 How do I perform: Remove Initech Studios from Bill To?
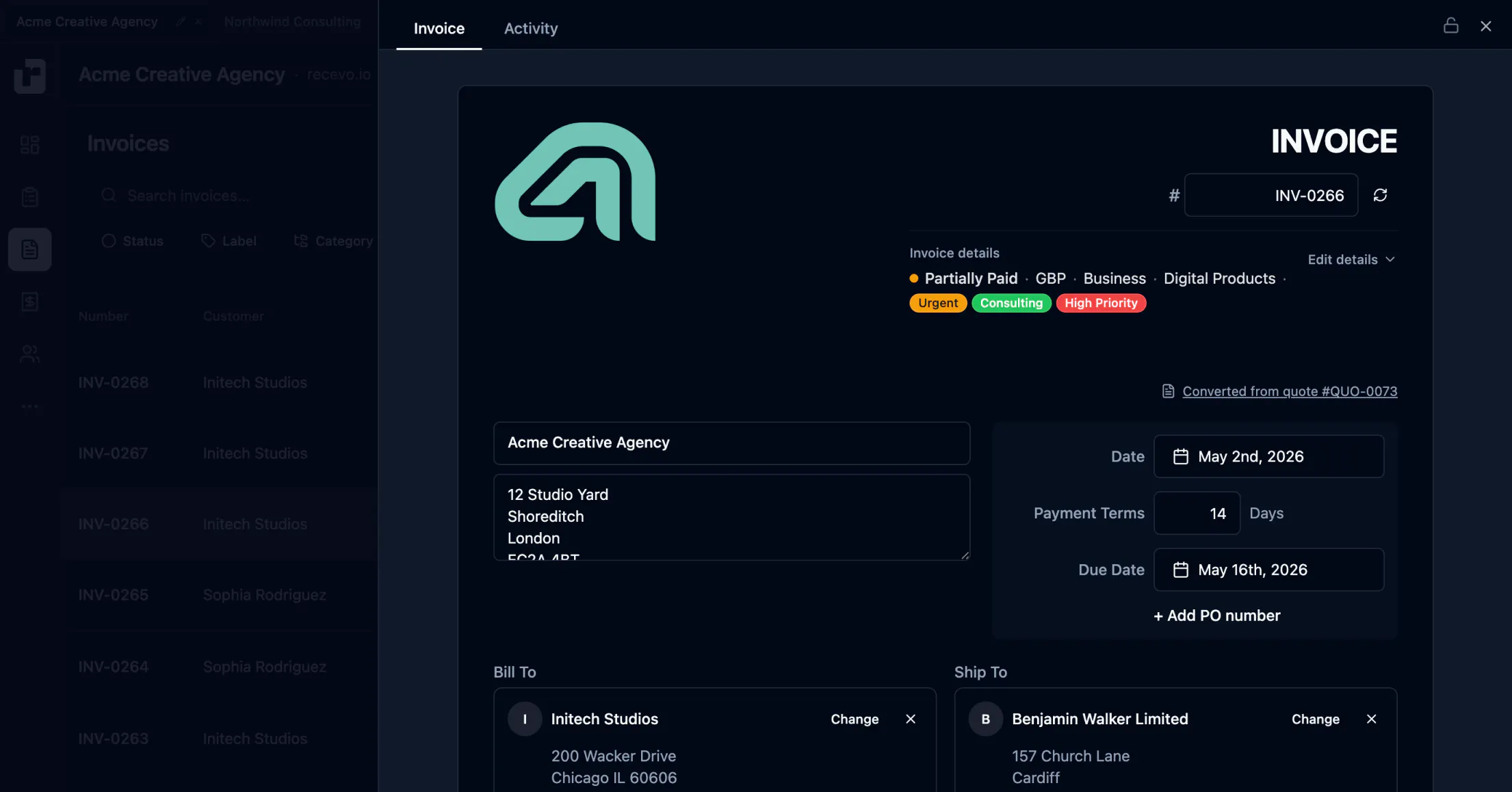point(910,719)
